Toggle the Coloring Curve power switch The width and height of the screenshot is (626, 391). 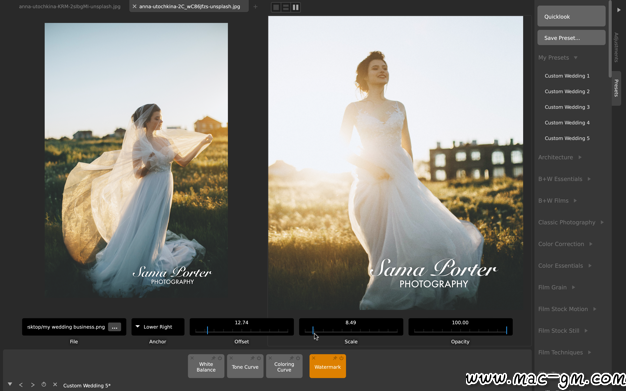[298, 358]
